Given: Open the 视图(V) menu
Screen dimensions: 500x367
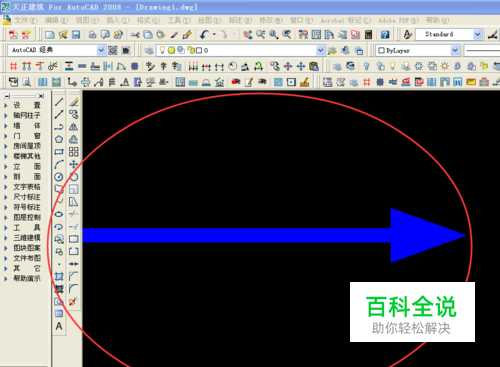Looking at the screenshot, I should tap(87, 21).
